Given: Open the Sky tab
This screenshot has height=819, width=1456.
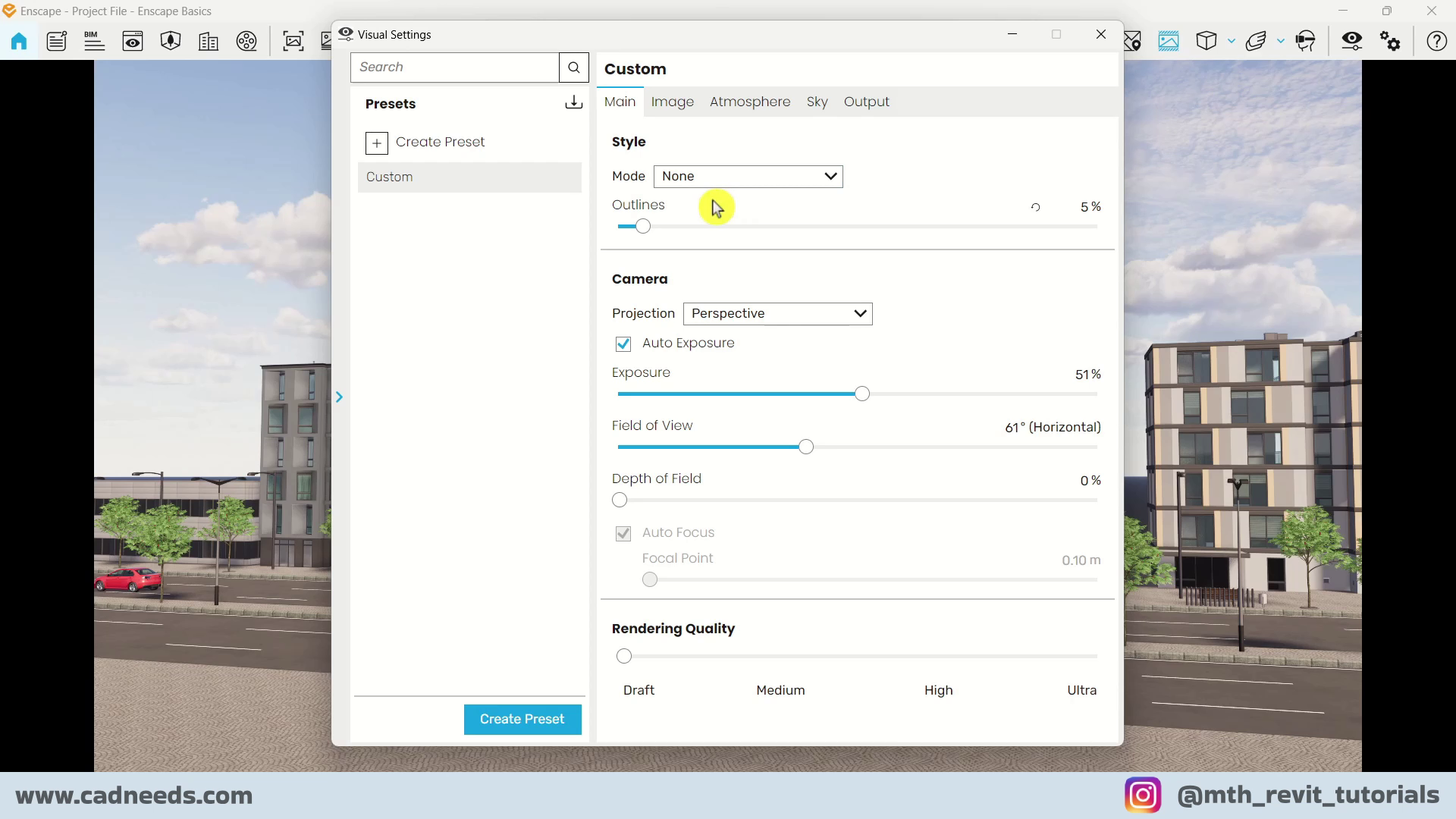Looking at the screenshot, I should (x=817, y=102).
